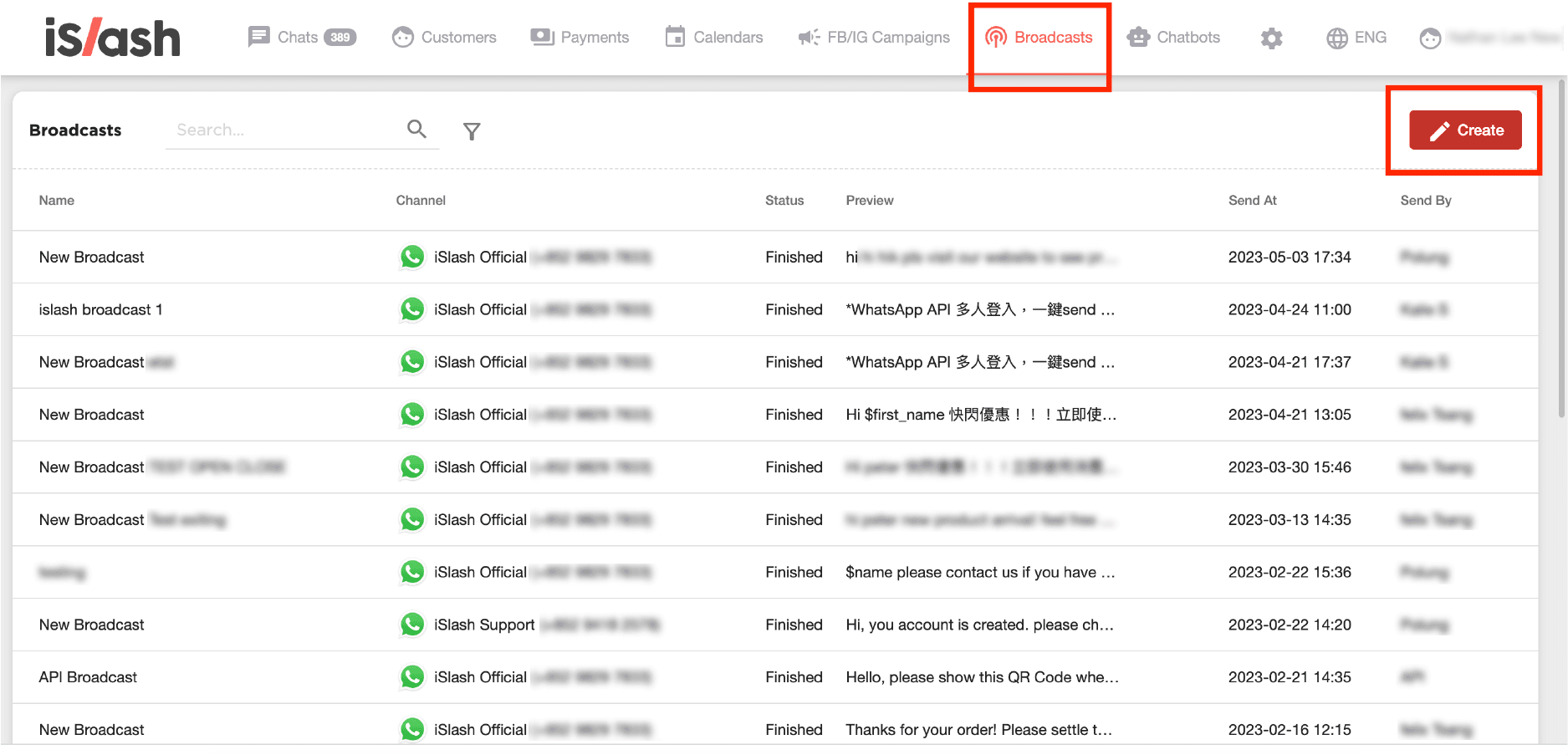
Task: Click the Thanks for your order preview
Action: (x=978, y=730)
